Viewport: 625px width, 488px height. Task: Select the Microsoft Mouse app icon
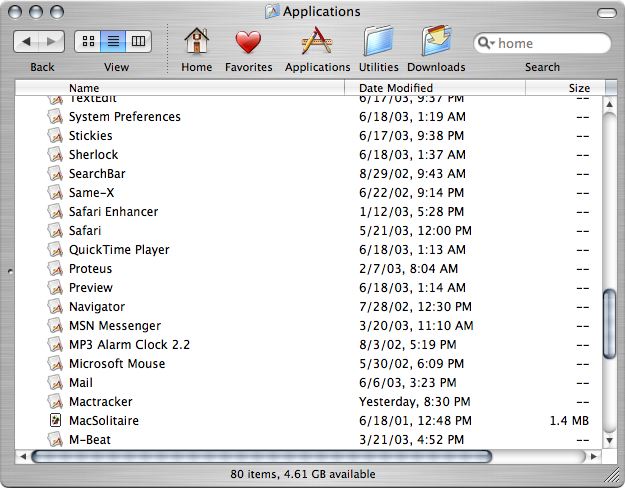[55, 364]
